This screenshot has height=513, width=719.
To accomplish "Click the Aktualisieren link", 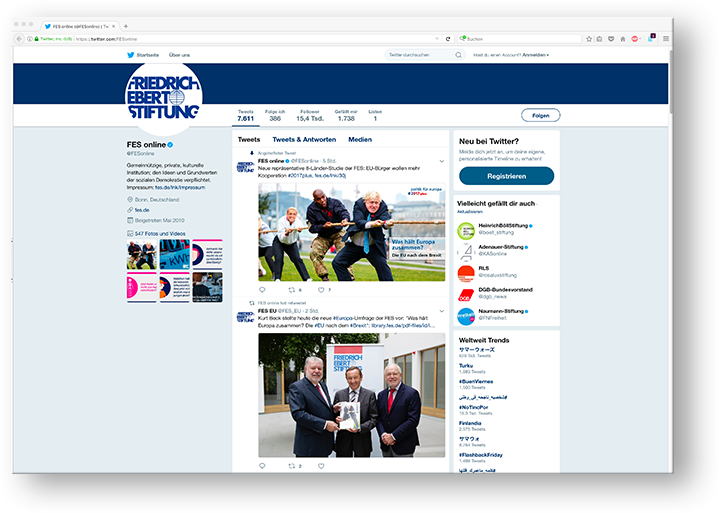I will tap(470, 212).
